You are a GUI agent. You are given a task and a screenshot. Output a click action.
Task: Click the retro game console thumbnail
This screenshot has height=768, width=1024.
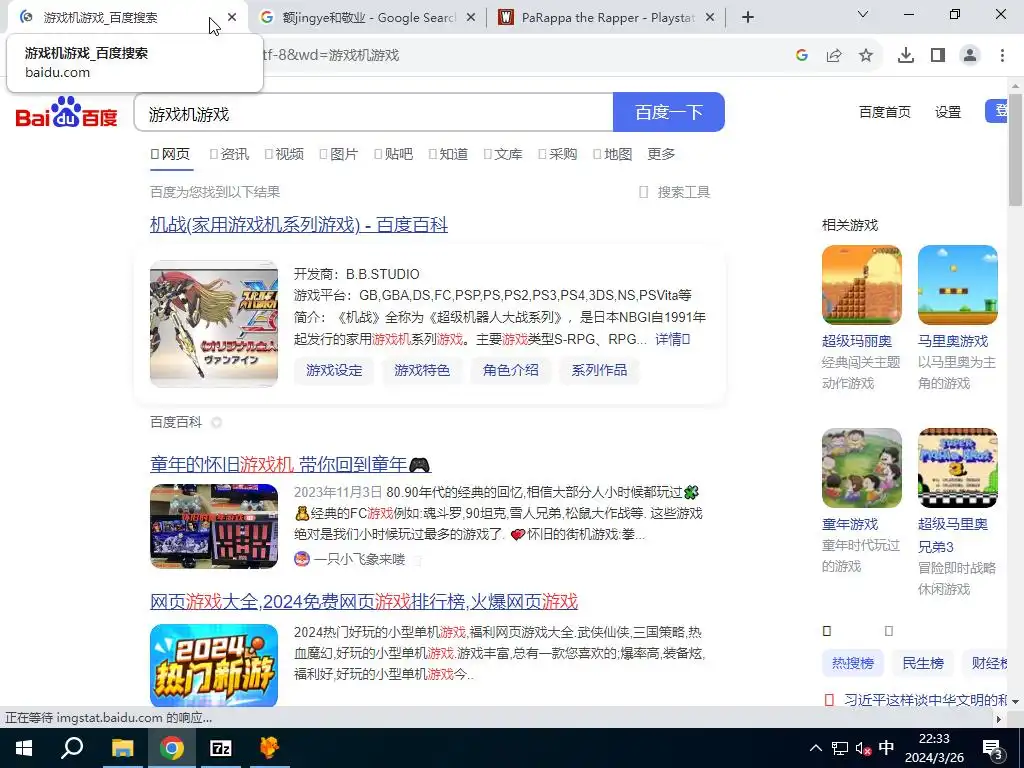tap(214, 526)
